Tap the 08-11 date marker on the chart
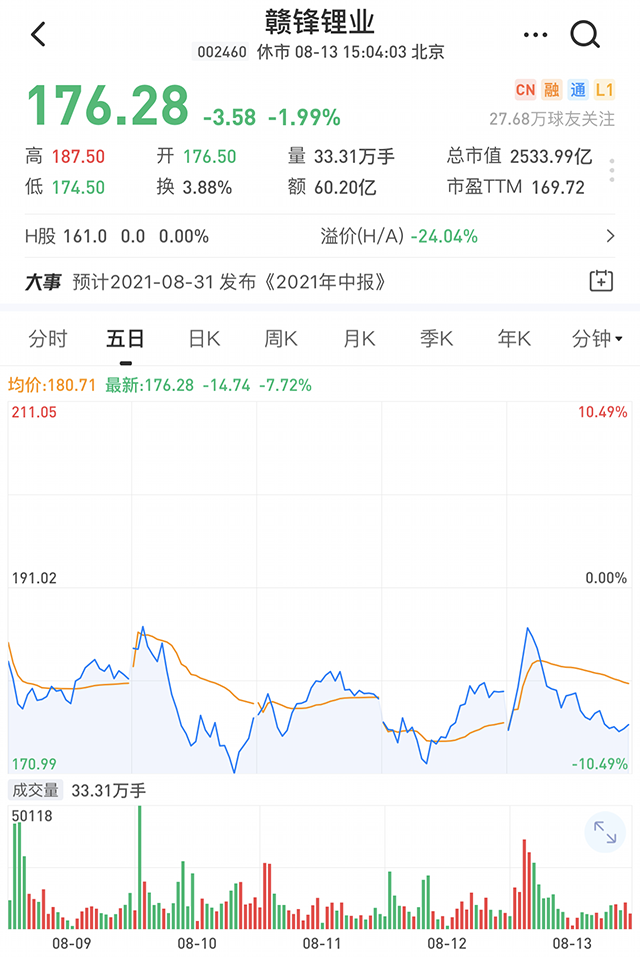640x957 pixels. point(322,943)
